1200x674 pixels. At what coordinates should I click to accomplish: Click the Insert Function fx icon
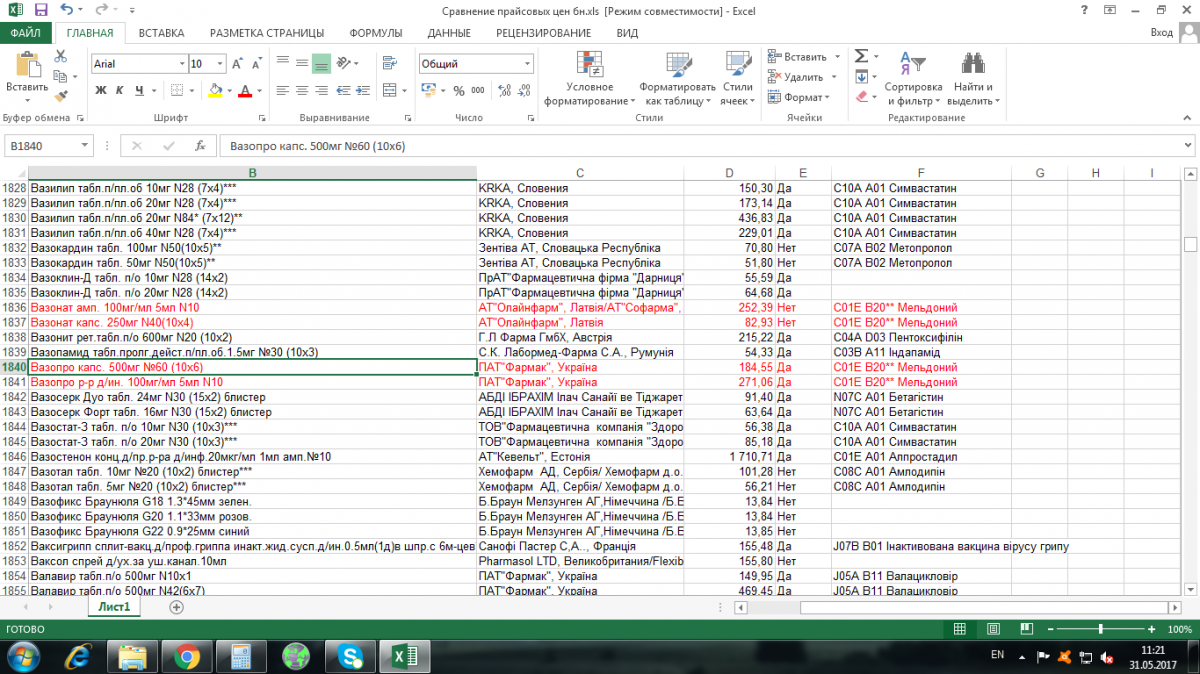click(200, 146)
